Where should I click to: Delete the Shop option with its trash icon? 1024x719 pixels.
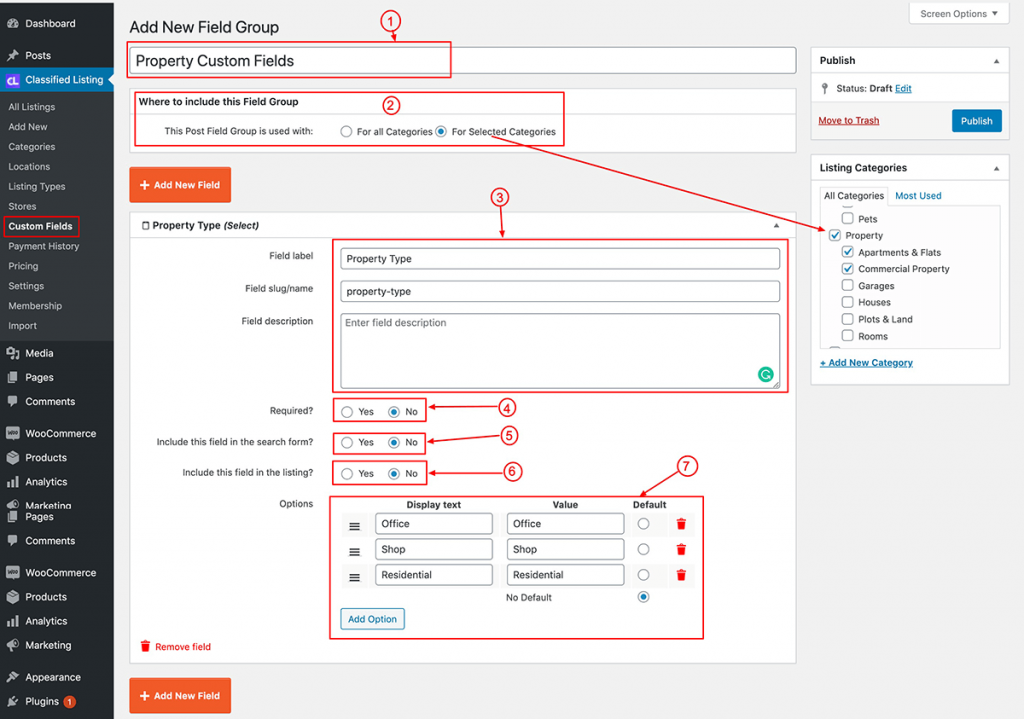[x=681, y=549]
